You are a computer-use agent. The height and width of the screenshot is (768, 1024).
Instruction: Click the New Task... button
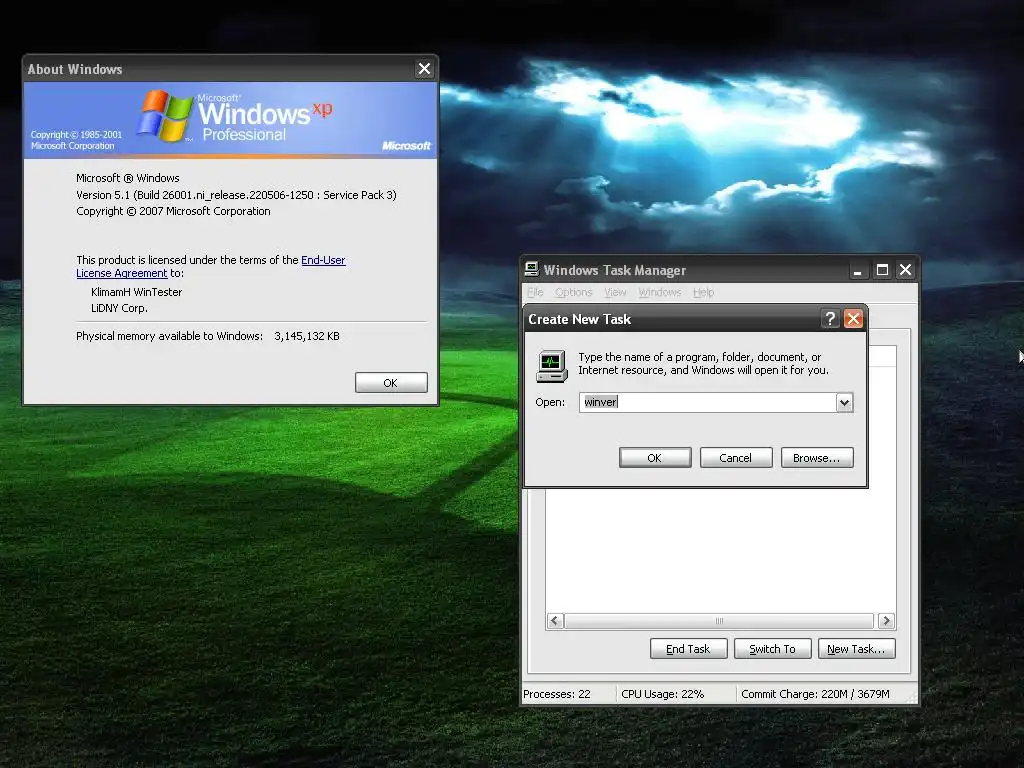tap(856, 648)
